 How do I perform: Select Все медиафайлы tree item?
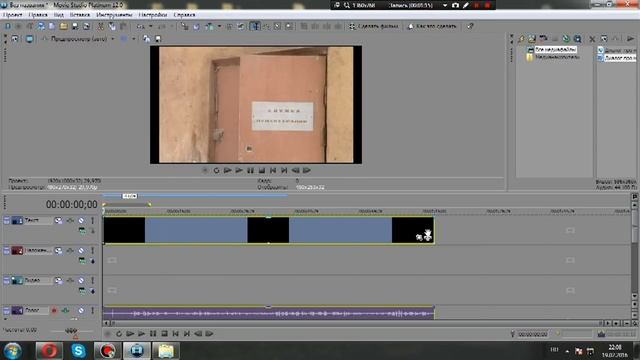pos(556,49)
